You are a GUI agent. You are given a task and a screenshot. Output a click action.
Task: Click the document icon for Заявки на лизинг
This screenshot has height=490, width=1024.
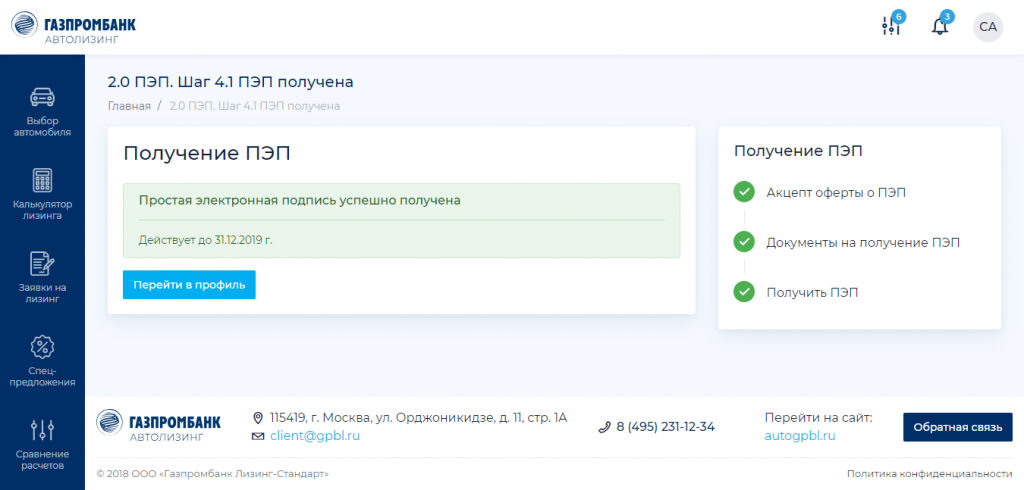(42, 263)
